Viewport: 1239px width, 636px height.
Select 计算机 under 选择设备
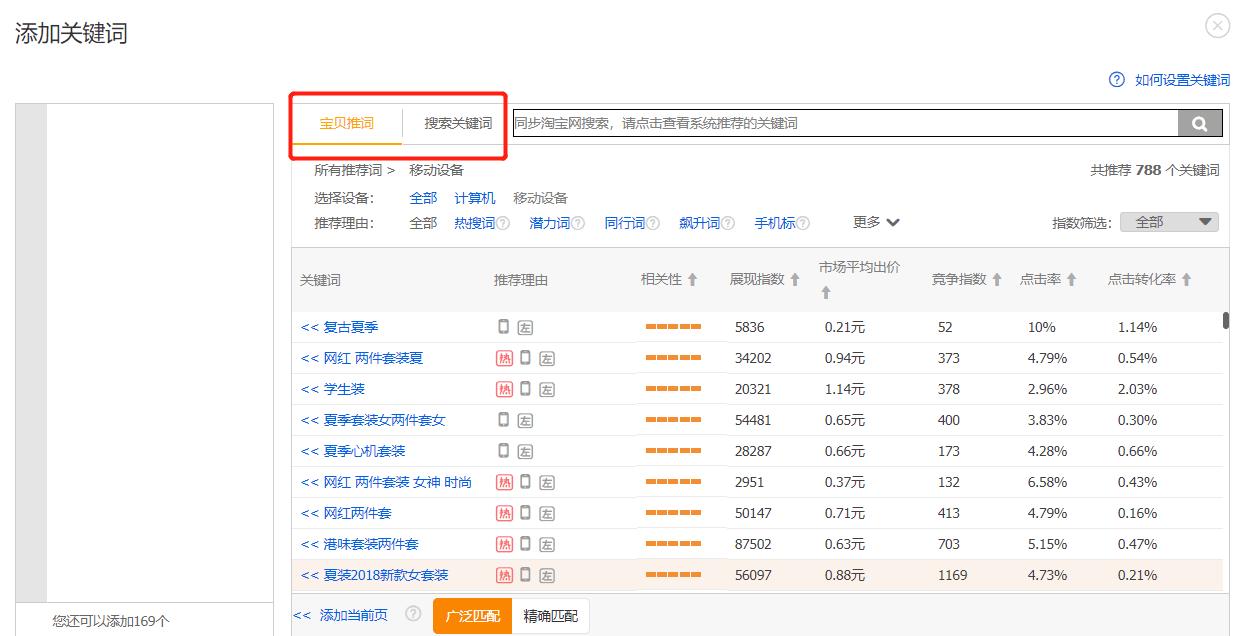(475, 197)
